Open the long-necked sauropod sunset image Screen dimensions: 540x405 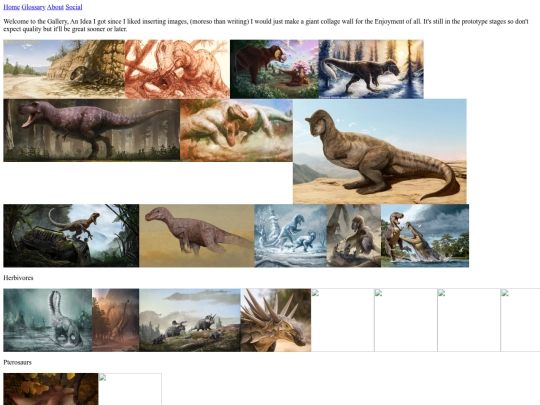[115, 320]
